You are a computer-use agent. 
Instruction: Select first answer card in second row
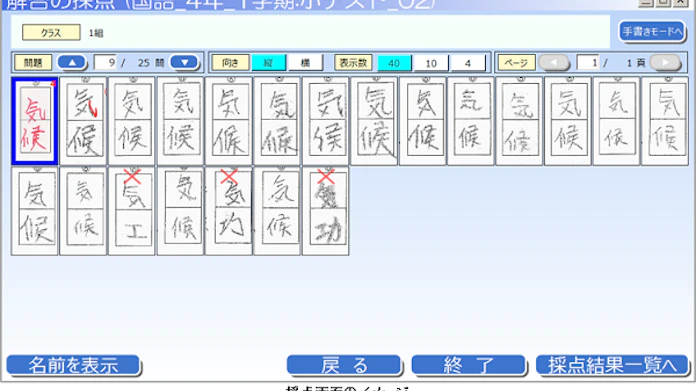pyautogui.click(x=35, y=211)
